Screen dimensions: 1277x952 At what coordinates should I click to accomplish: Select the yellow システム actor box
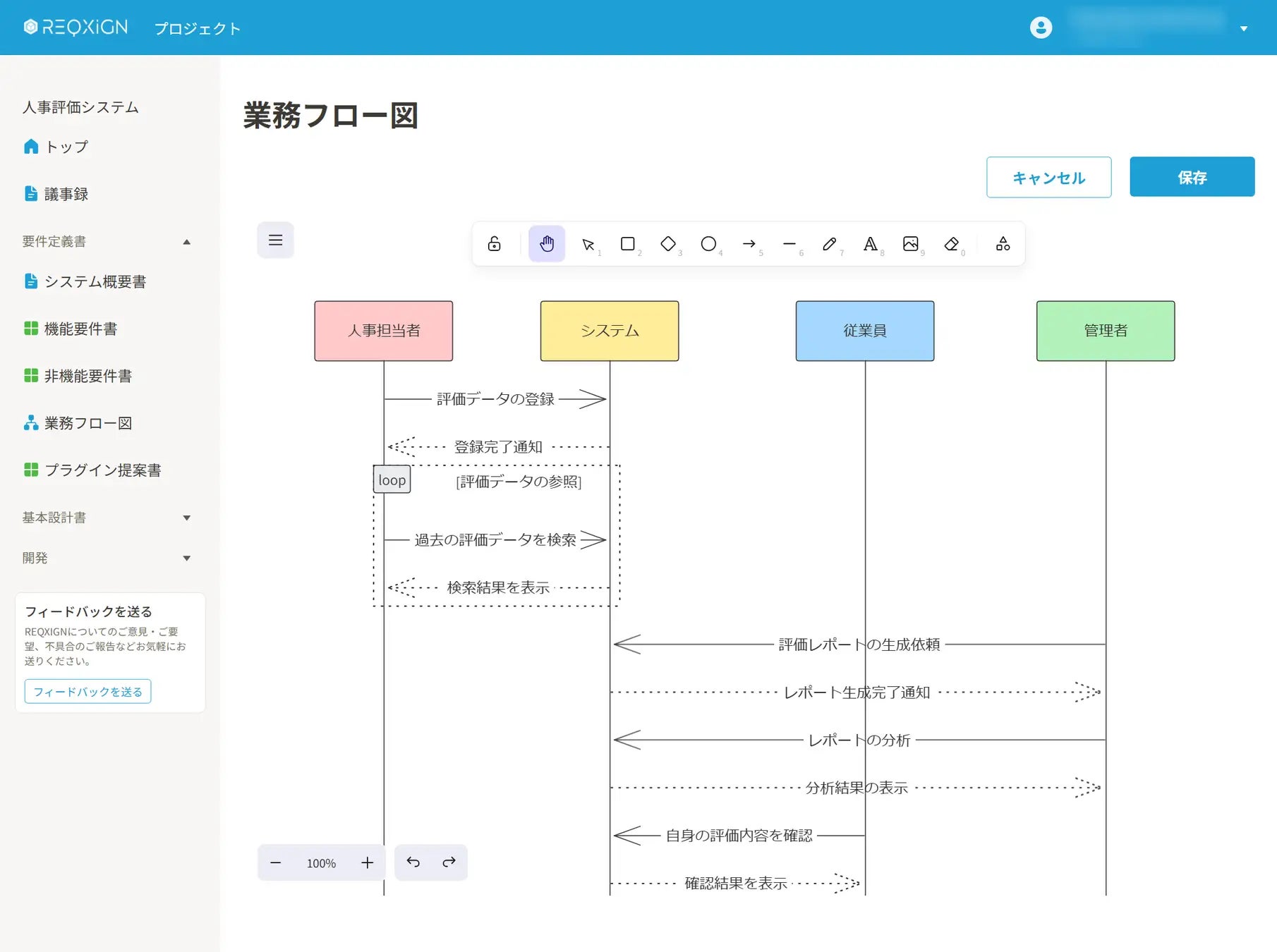[x=610, y=331]
